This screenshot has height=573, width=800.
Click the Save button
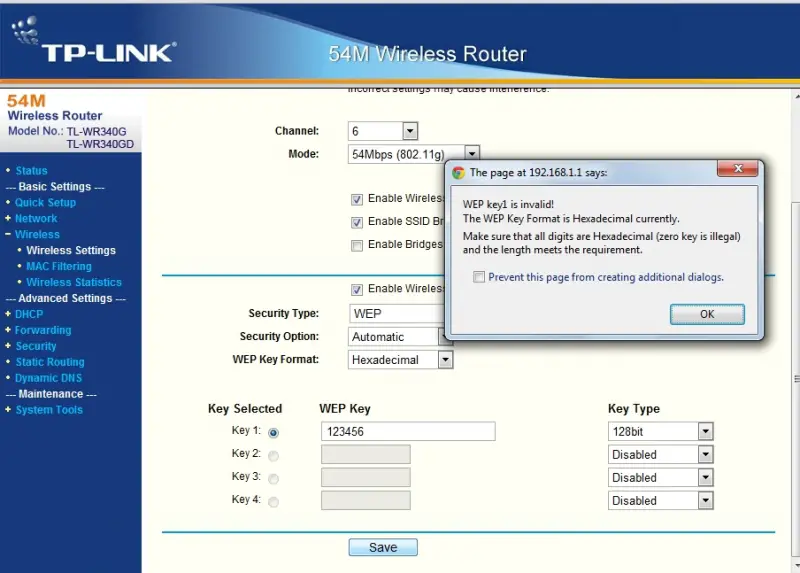tap(383, 547)
